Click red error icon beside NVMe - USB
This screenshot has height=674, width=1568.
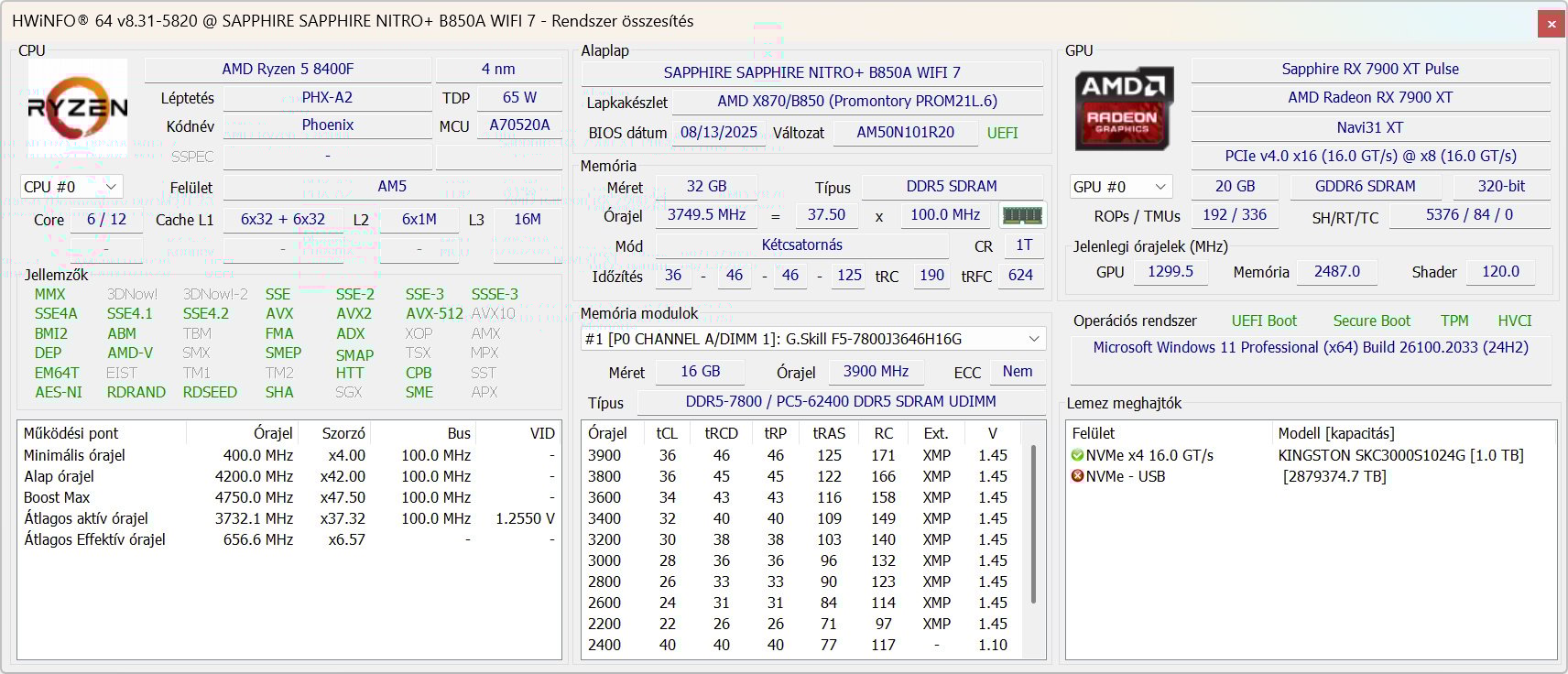point(1077,476)
